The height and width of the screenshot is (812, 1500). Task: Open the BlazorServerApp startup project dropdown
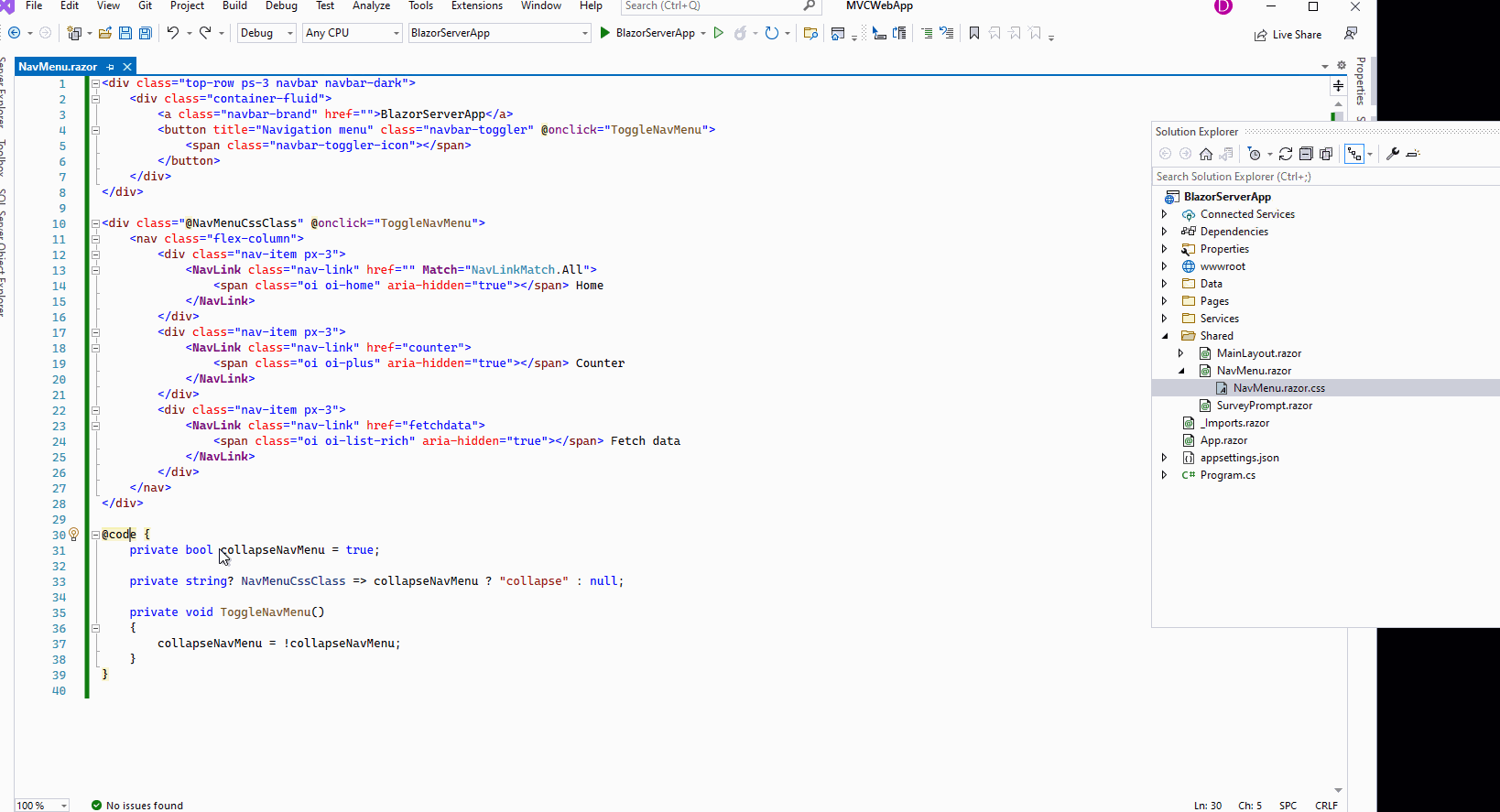(x=499, y=33)
